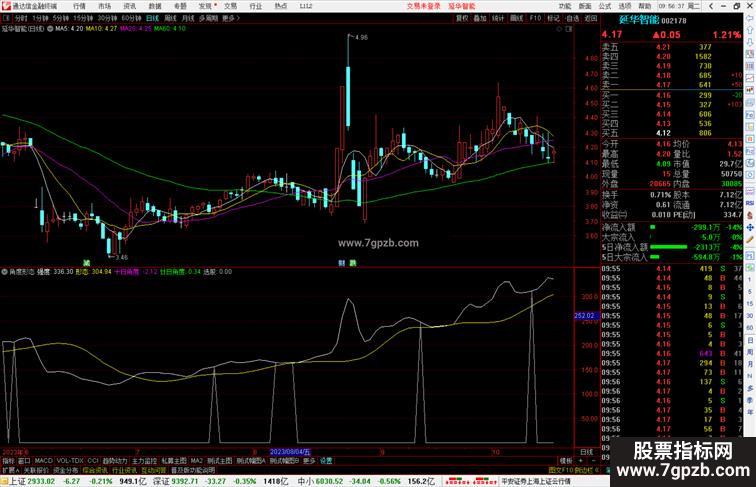The width and height of the screenshot is (756, 487).
Task: Switch to 分时 chart period
Action: [21, 18]
